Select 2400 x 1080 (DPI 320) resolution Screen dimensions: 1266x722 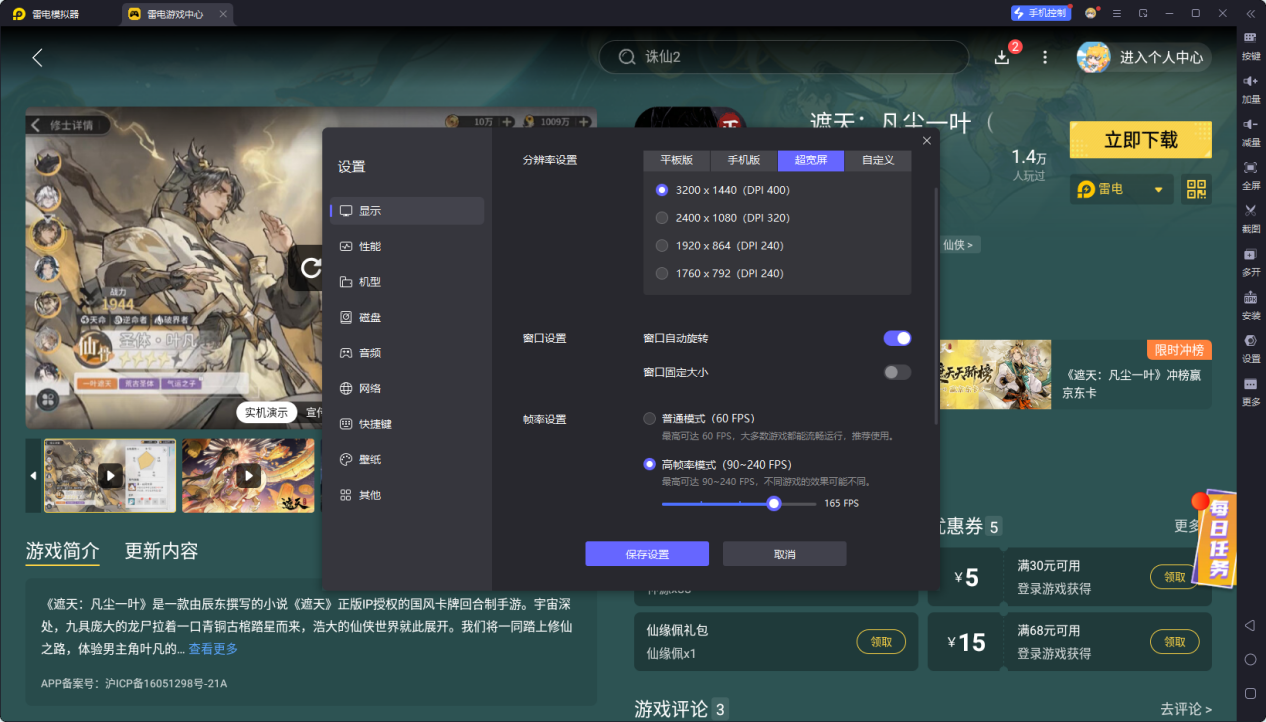click(x=722, y=218)
